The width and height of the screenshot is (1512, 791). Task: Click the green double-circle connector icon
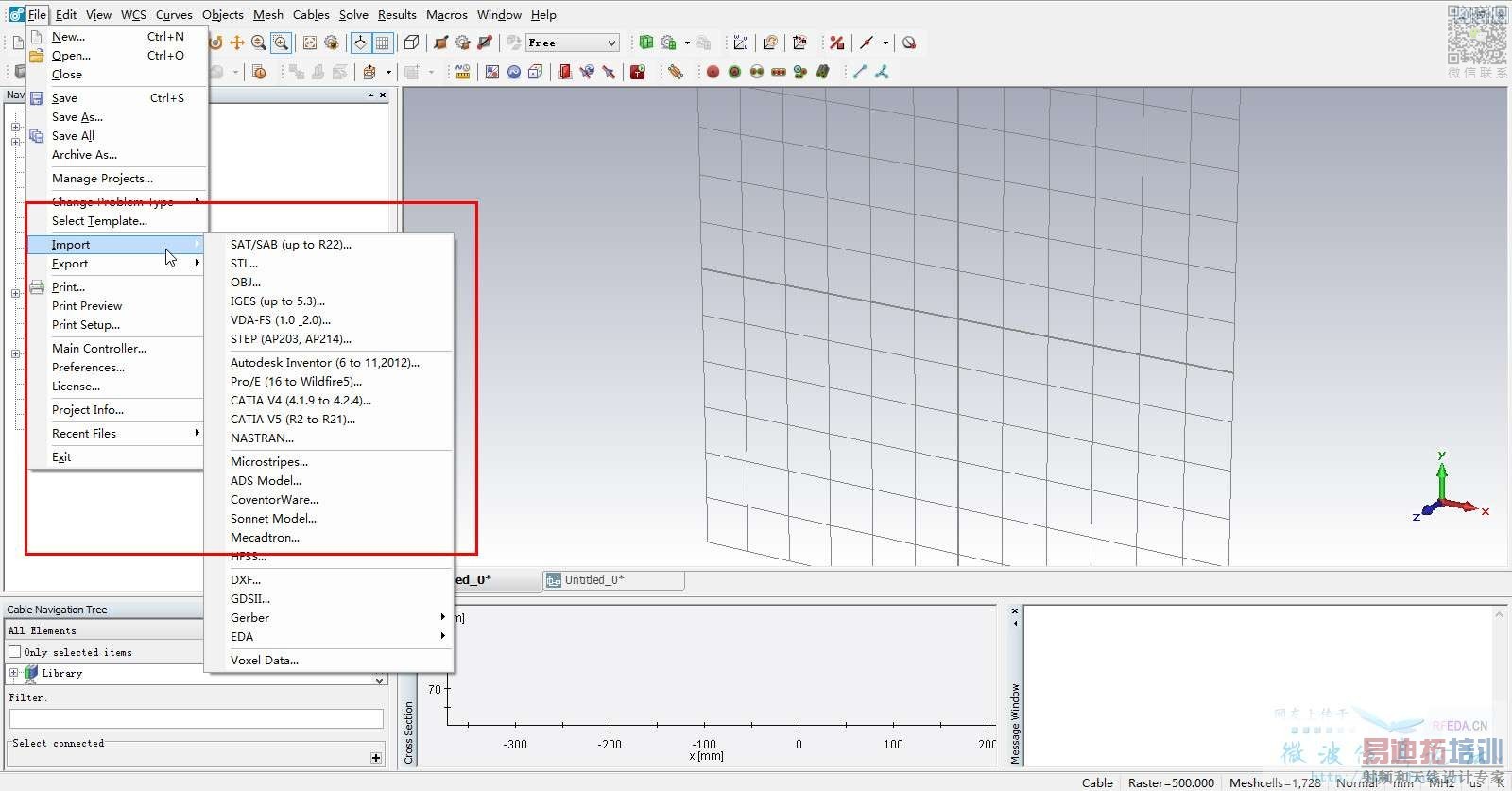tap(756, 72)
